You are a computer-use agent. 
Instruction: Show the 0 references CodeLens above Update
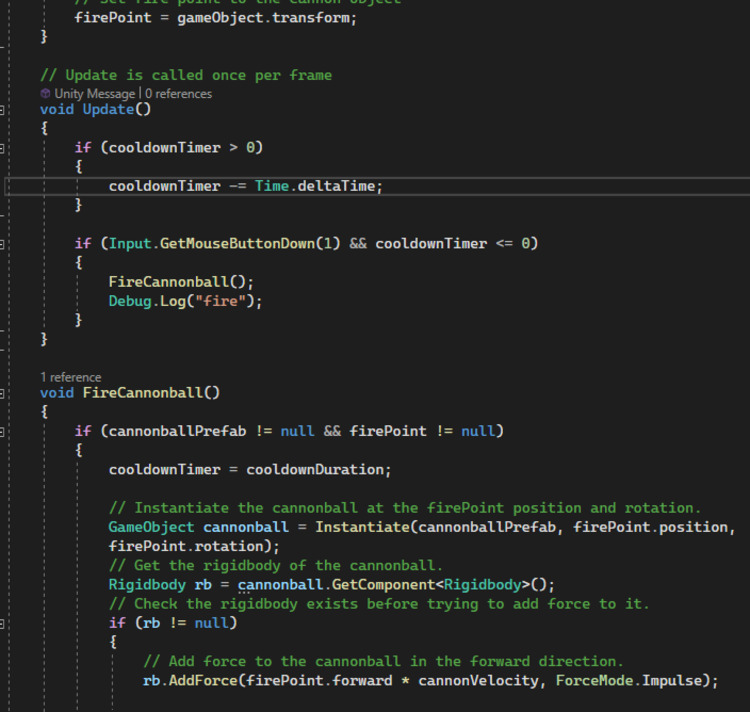click(x=178, y=94)
